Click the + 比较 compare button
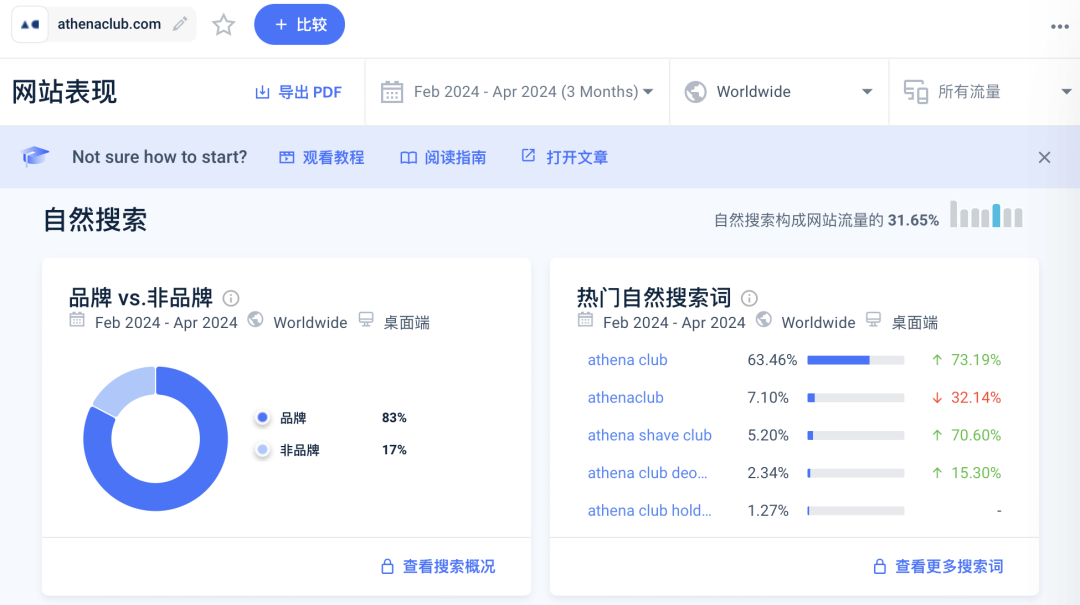Image resolution: width=1080 pixels, height=605 pixels. point(299,24)
